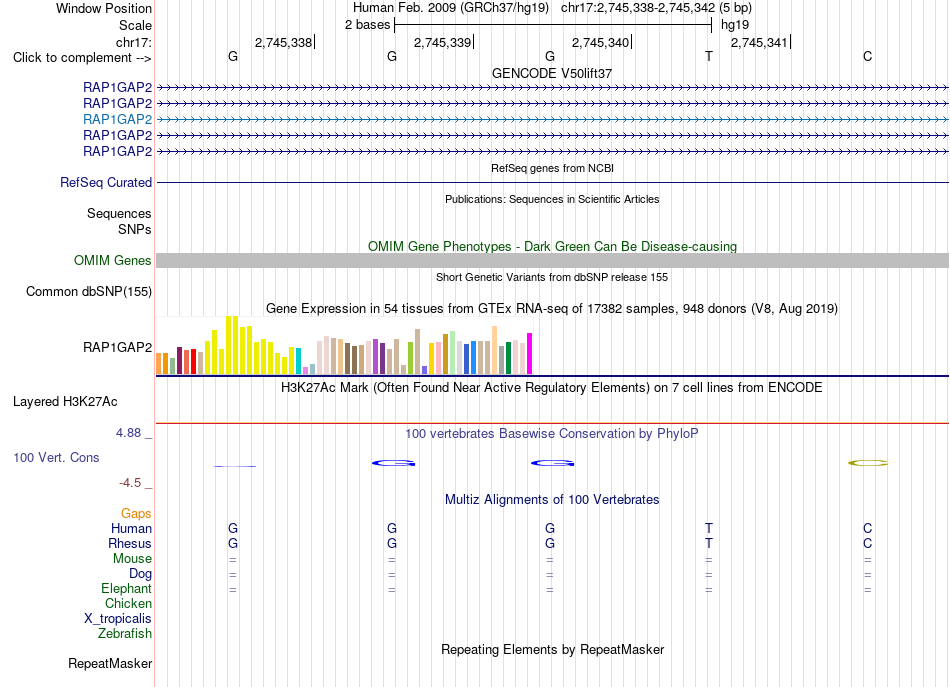
Task: Click the 'Scale' track label
Action: coord(135,25)
